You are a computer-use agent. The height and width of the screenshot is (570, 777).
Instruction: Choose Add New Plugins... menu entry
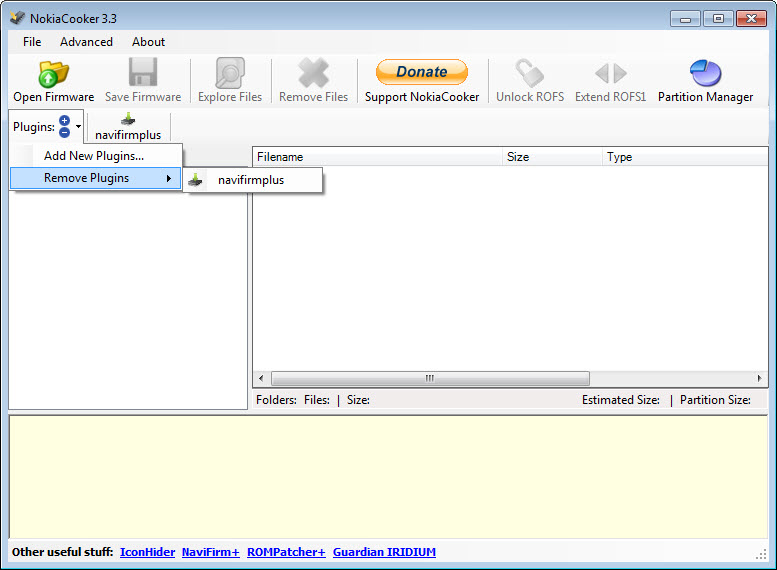coord(96,156)
